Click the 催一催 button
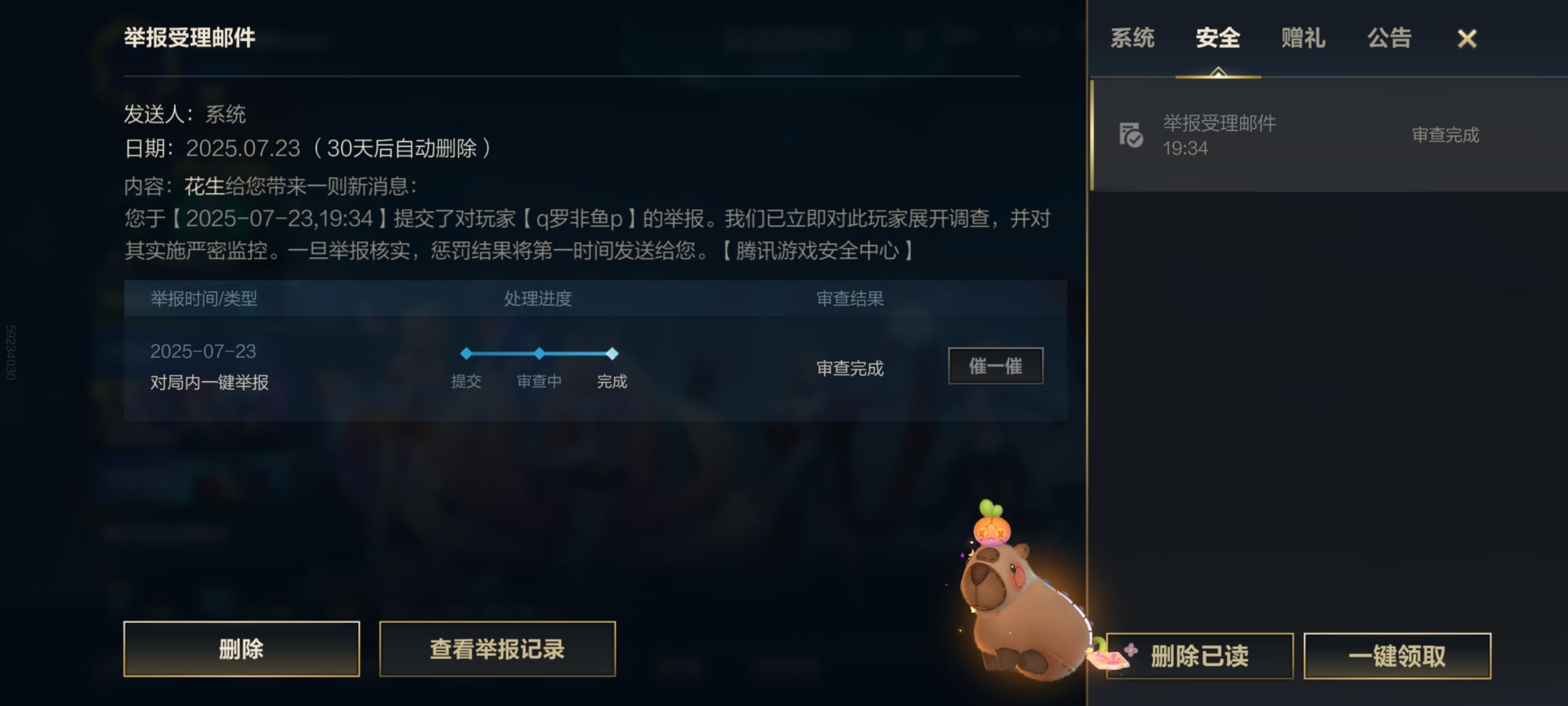Viewport: 1568px width, 706px height. coord(995,365)
